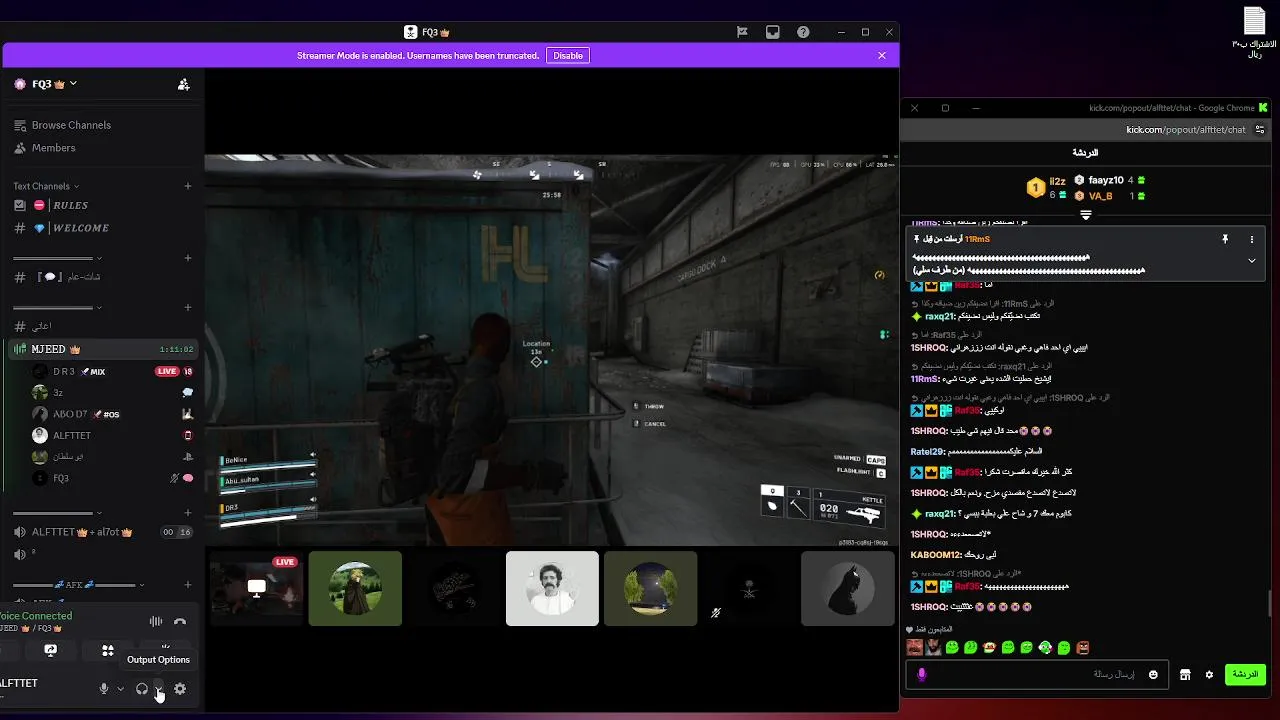Open Discord user settings gear
This screenshot has width=1280, height=720.
coord(180,689)
